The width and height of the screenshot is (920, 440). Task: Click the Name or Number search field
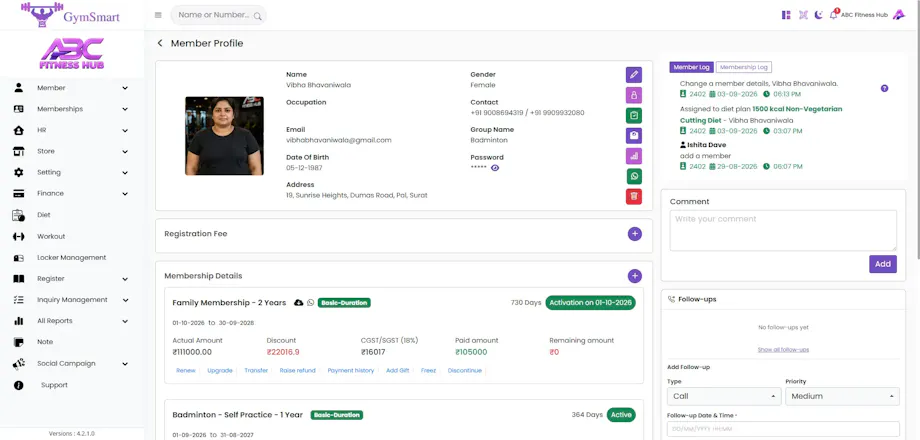[218, 15]
